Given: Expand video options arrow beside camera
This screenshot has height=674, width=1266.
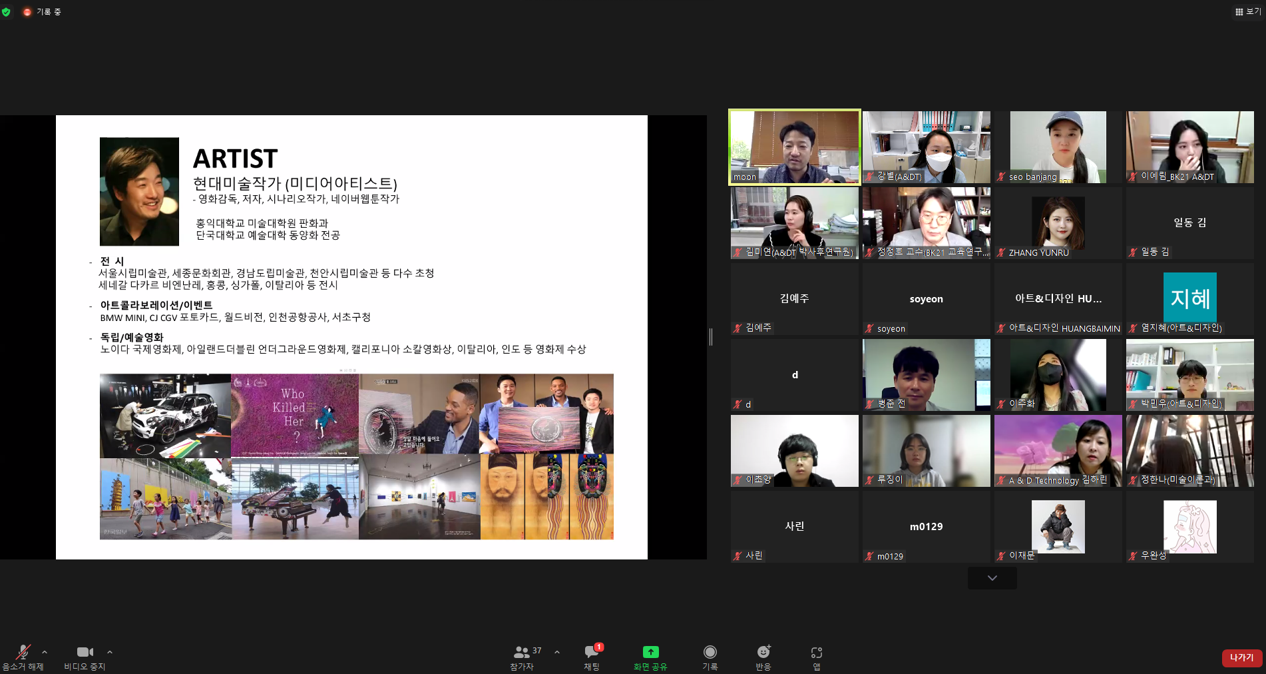Looking at the screenshot, I should pos(109,652).
